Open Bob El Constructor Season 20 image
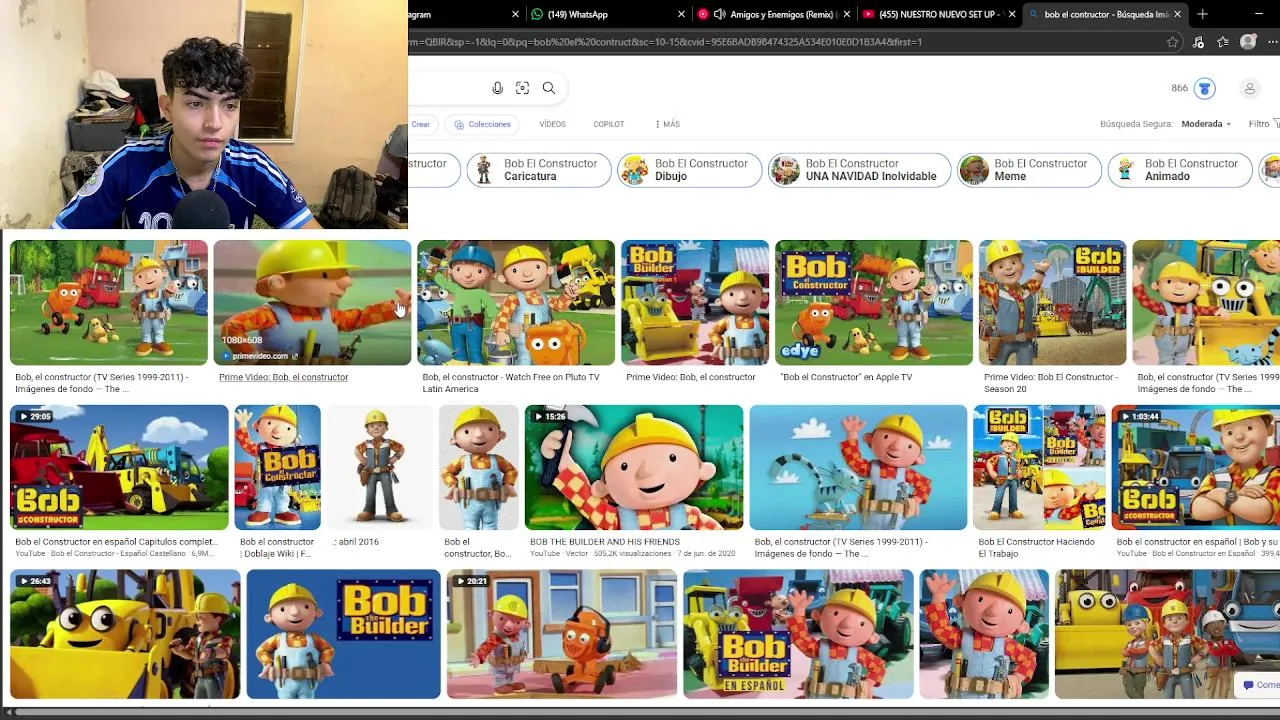The height and width of the screenshot is (720, 1280). pos(1052,302)
